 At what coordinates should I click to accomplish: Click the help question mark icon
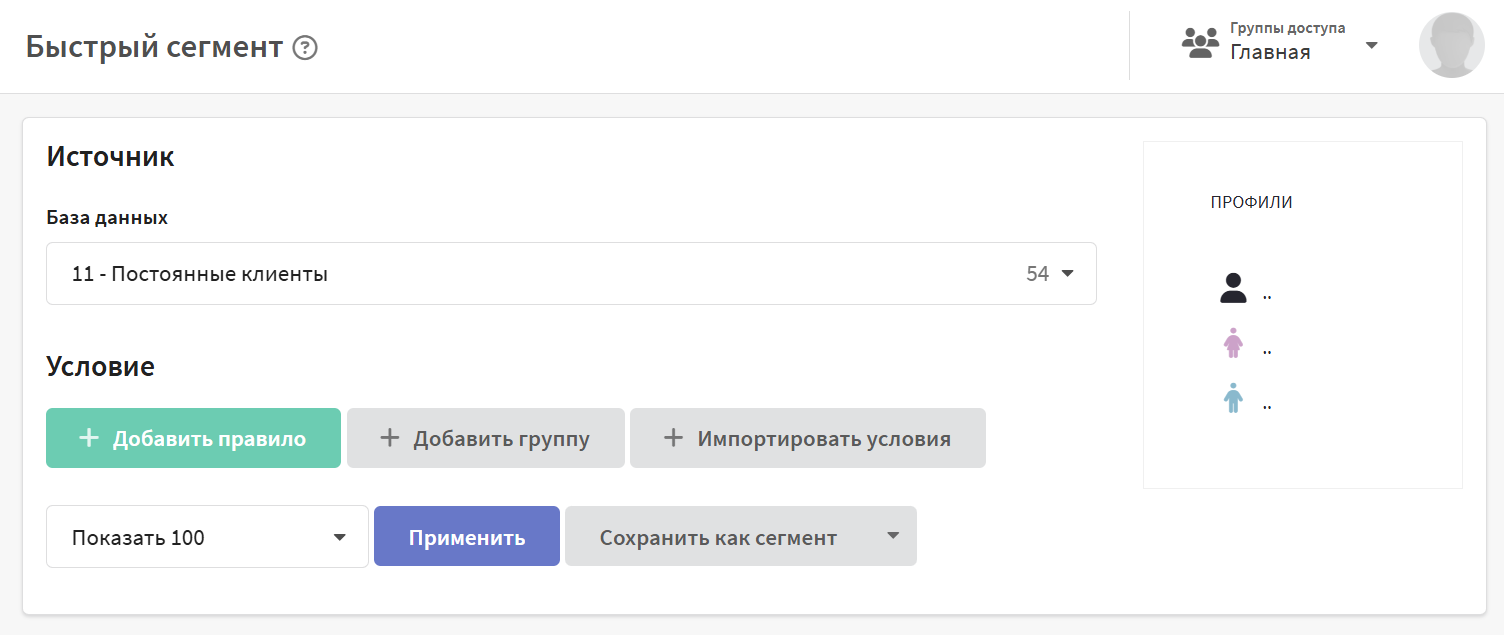click(305, 48)
